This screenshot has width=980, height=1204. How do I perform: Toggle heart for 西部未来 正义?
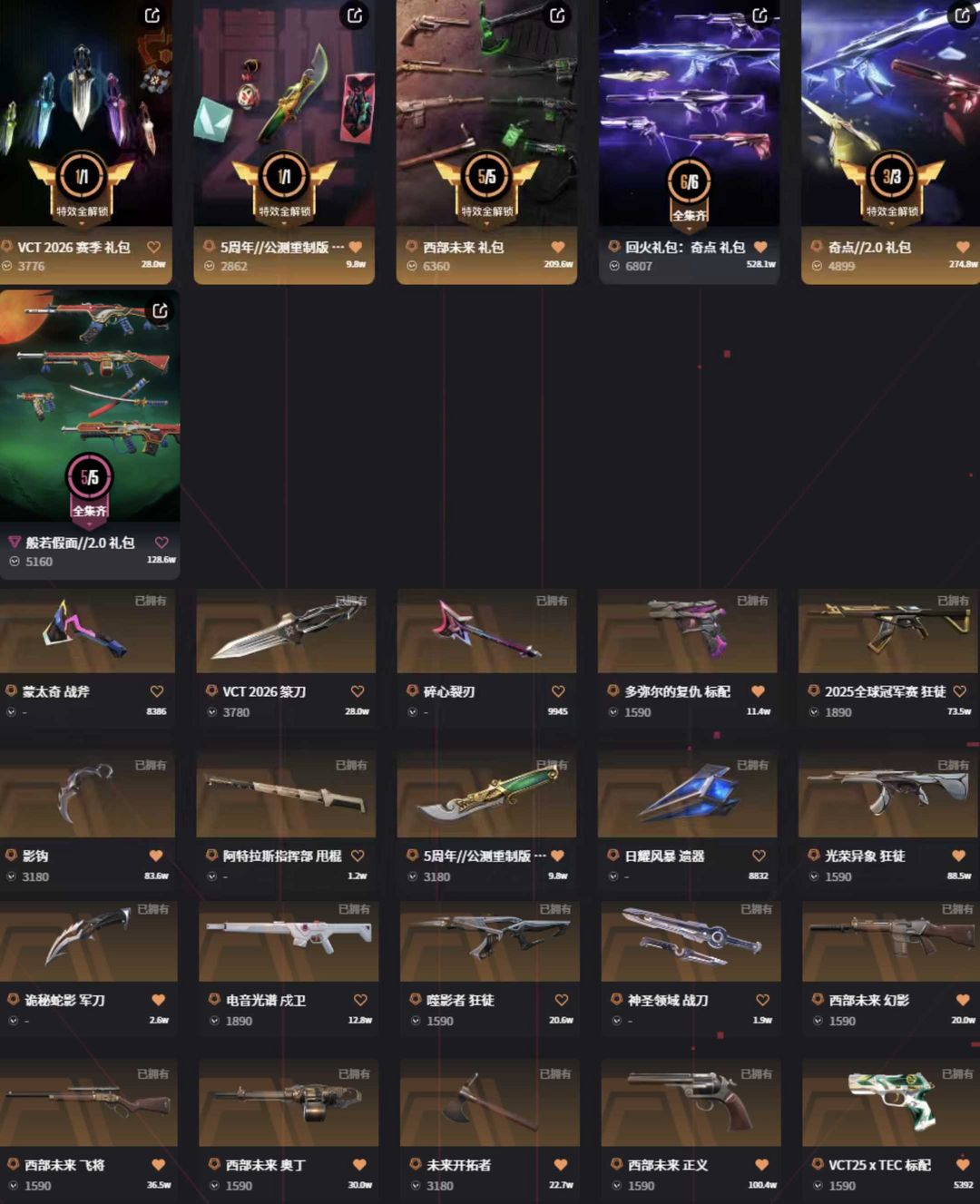(761, 1165)
